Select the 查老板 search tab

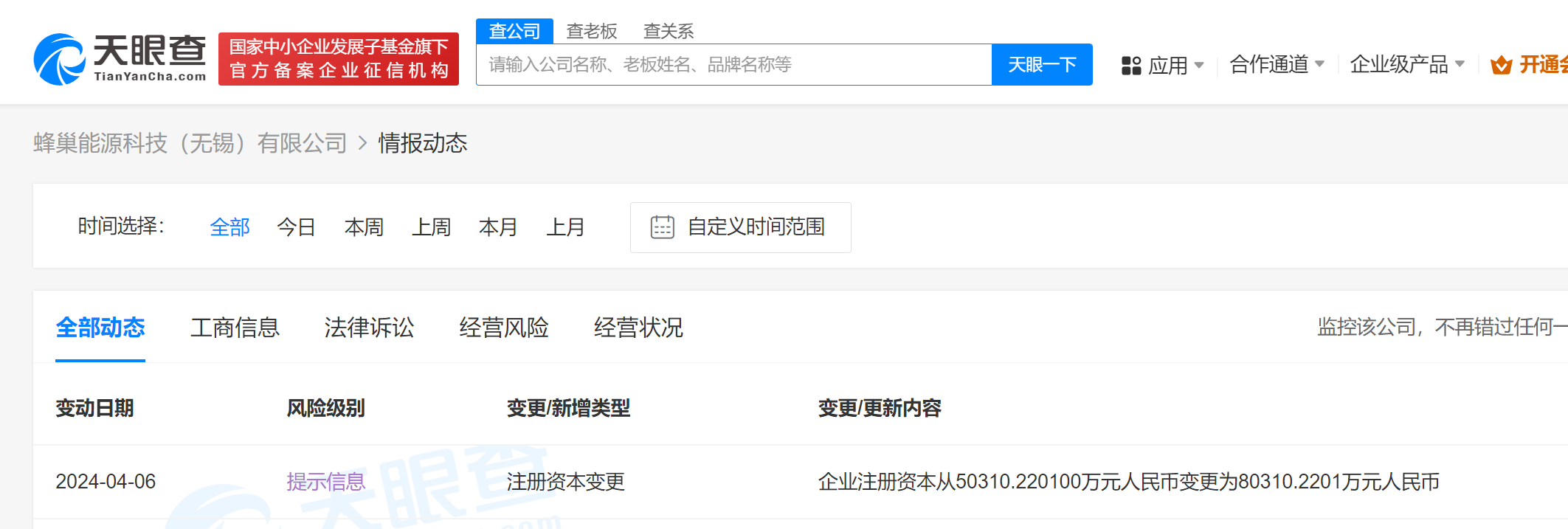591,31
